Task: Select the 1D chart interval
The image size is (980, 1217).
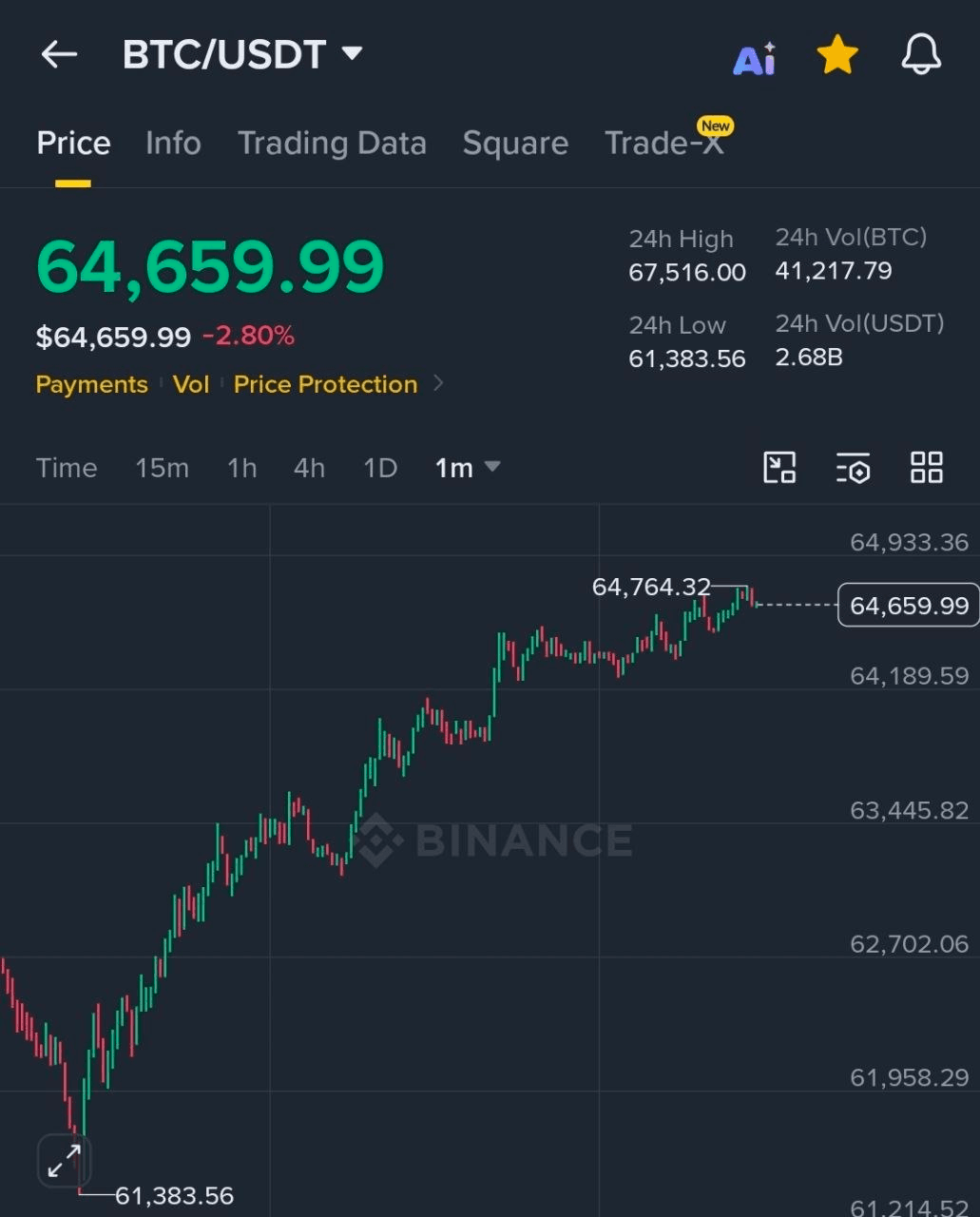Action: tap(380, 468)
